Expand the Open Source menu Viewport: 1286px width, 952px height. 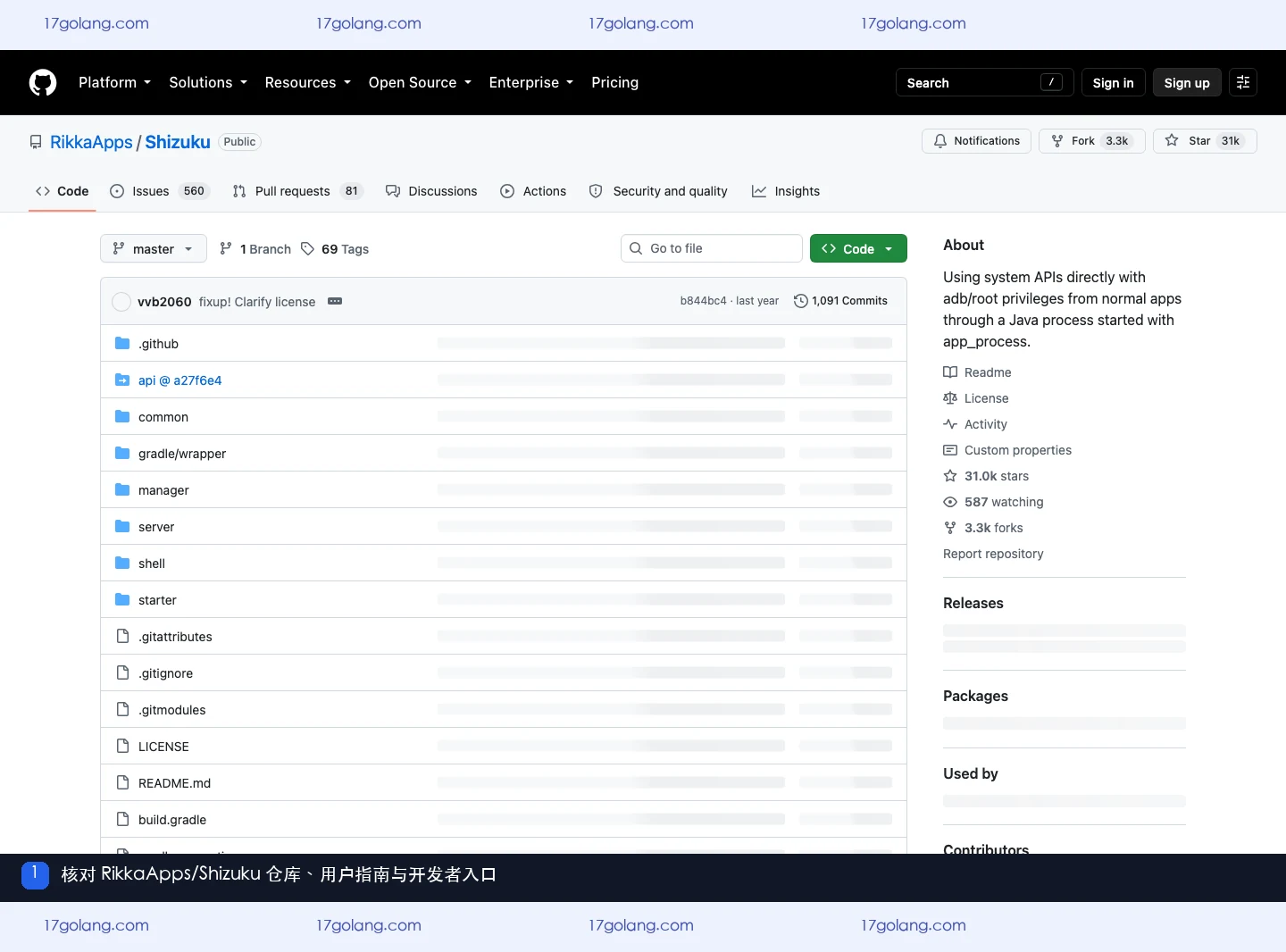point(420,82)
